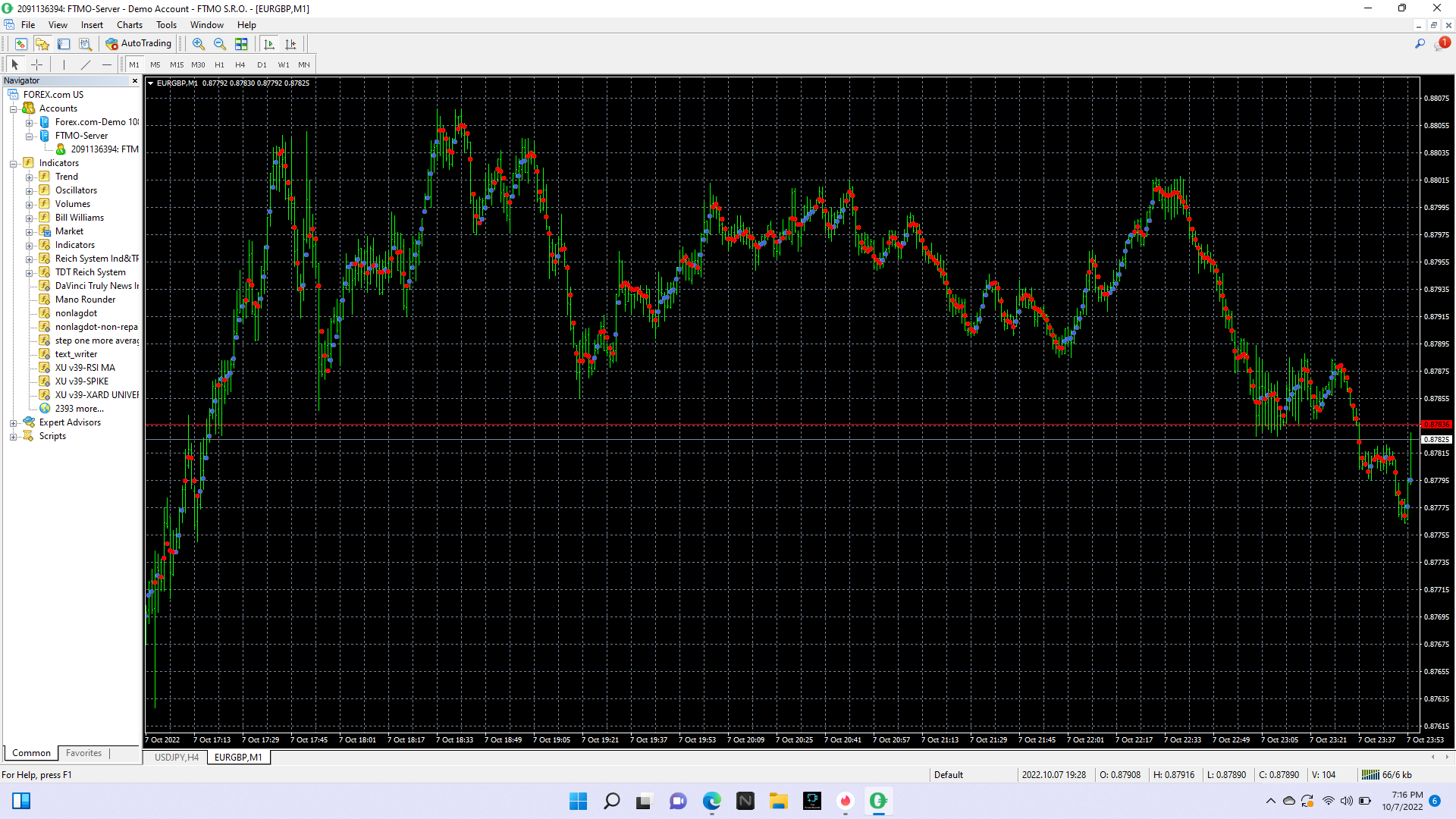Image resolution: width=1456 pixels, height=819 pixels.
Task: Collapse the Accounts tree node
Action: (13, 109)
